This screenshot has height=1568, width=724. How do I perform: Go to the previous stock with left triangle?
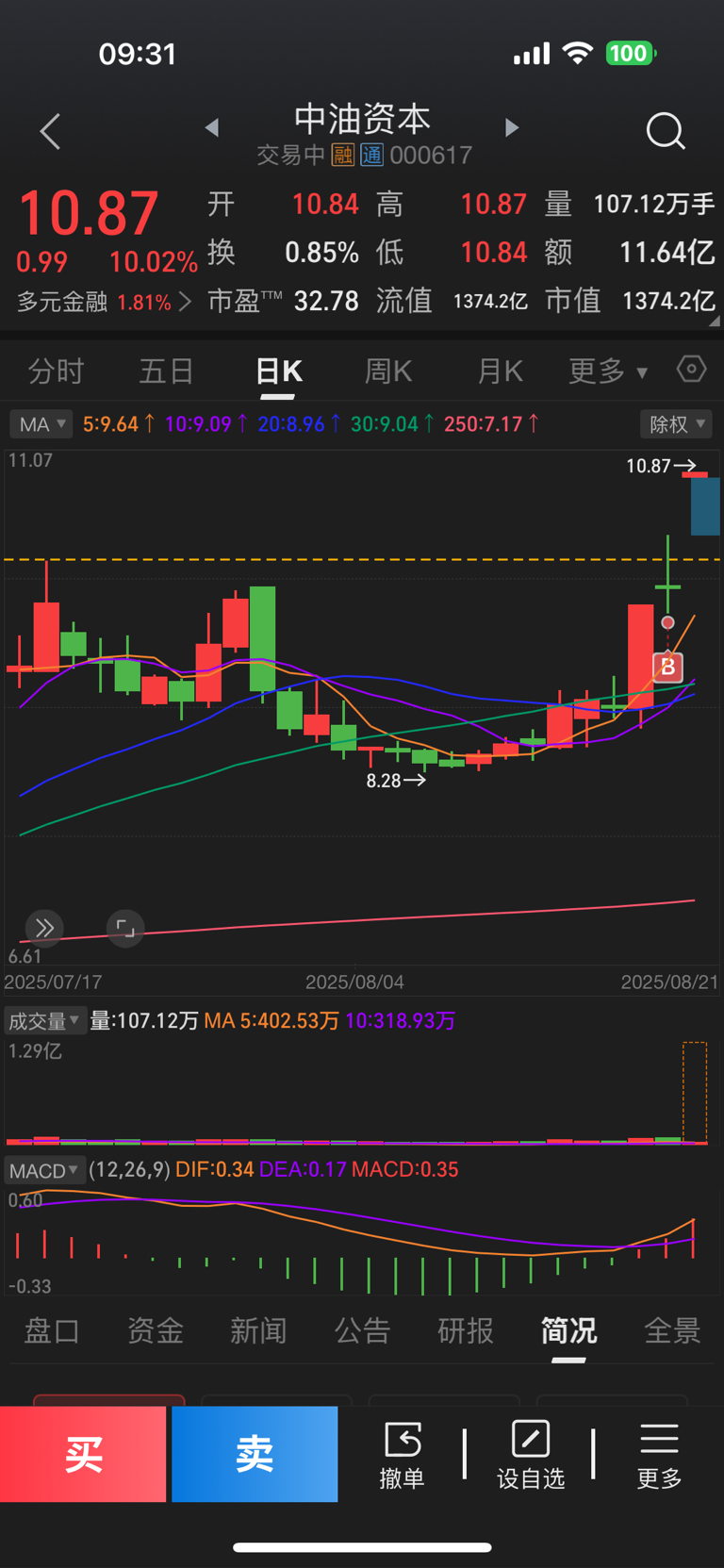(212, 127)
